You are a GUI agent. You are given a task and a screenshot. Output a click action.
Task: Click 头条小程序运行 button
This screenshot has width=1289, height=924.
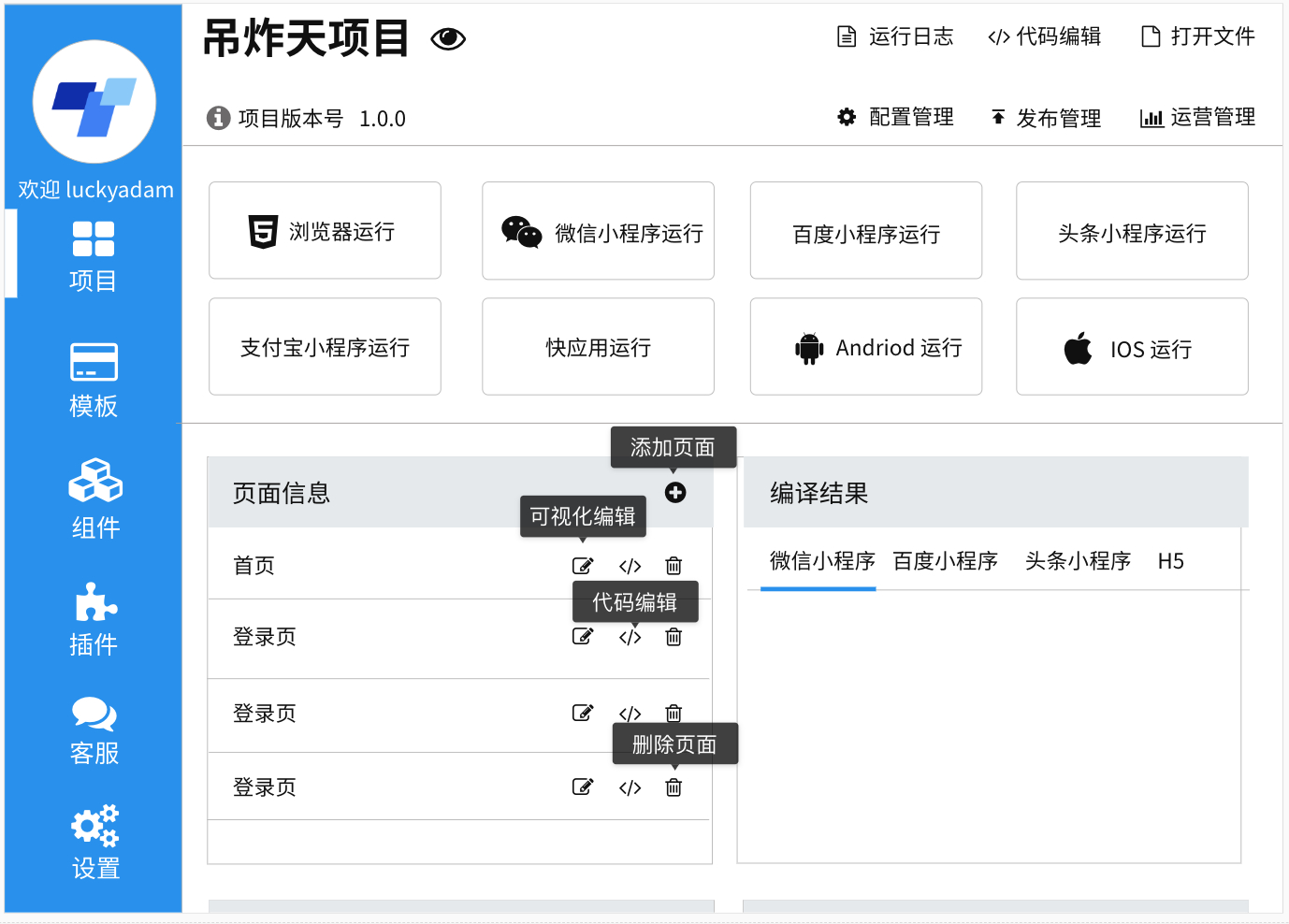1132,231
